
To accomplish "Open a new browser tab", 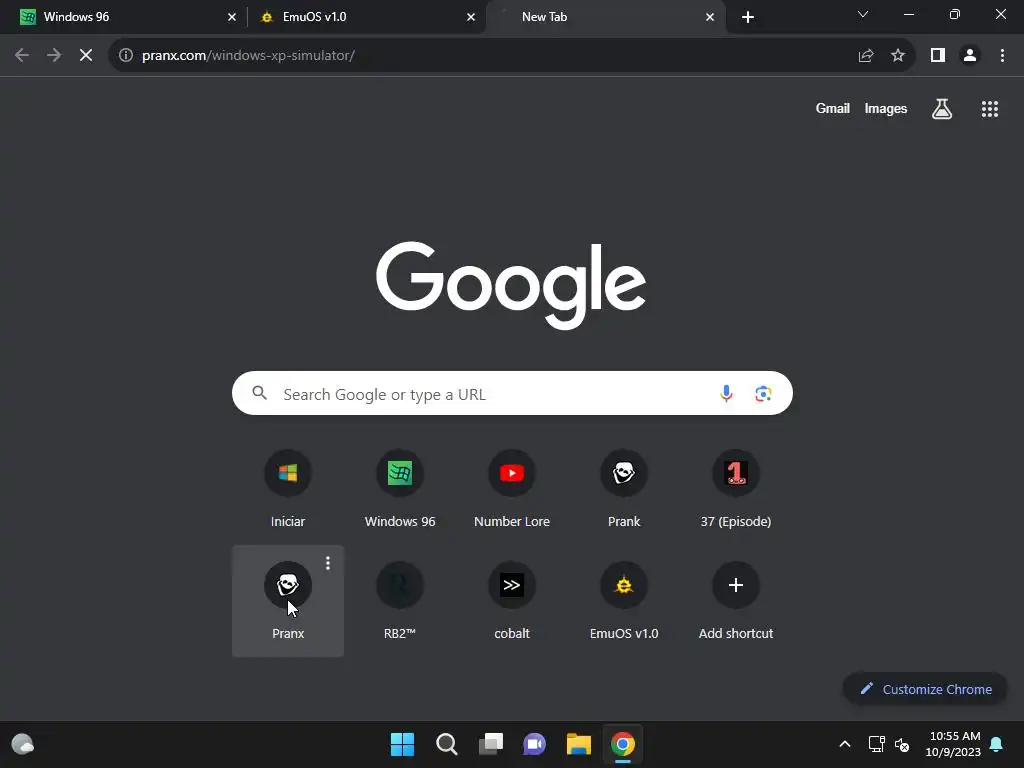I will 748,17.
